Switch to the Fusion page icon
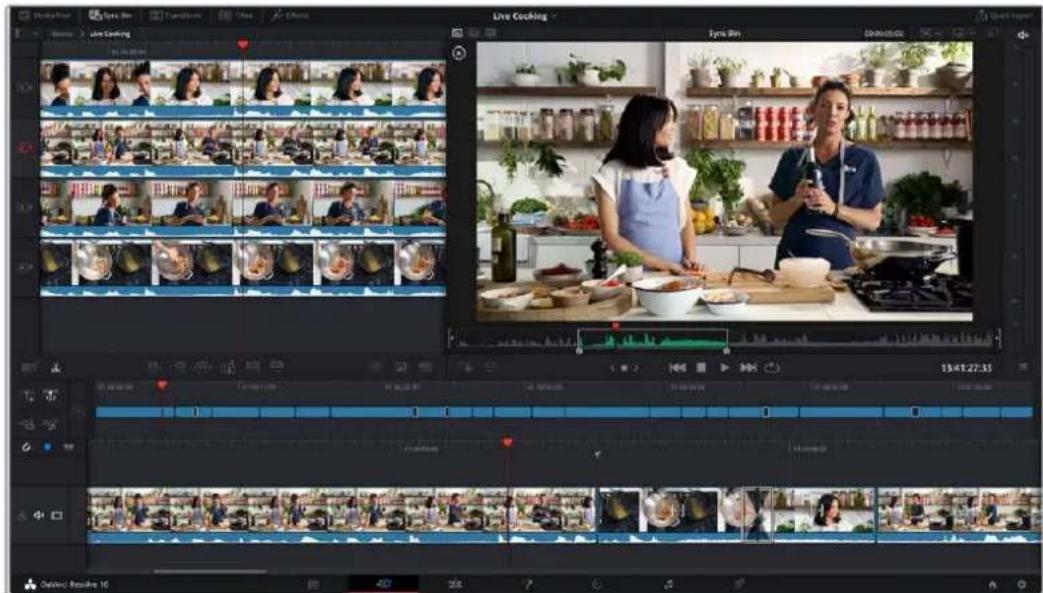This screenshot has width=1043, height=593. point(527,584)
